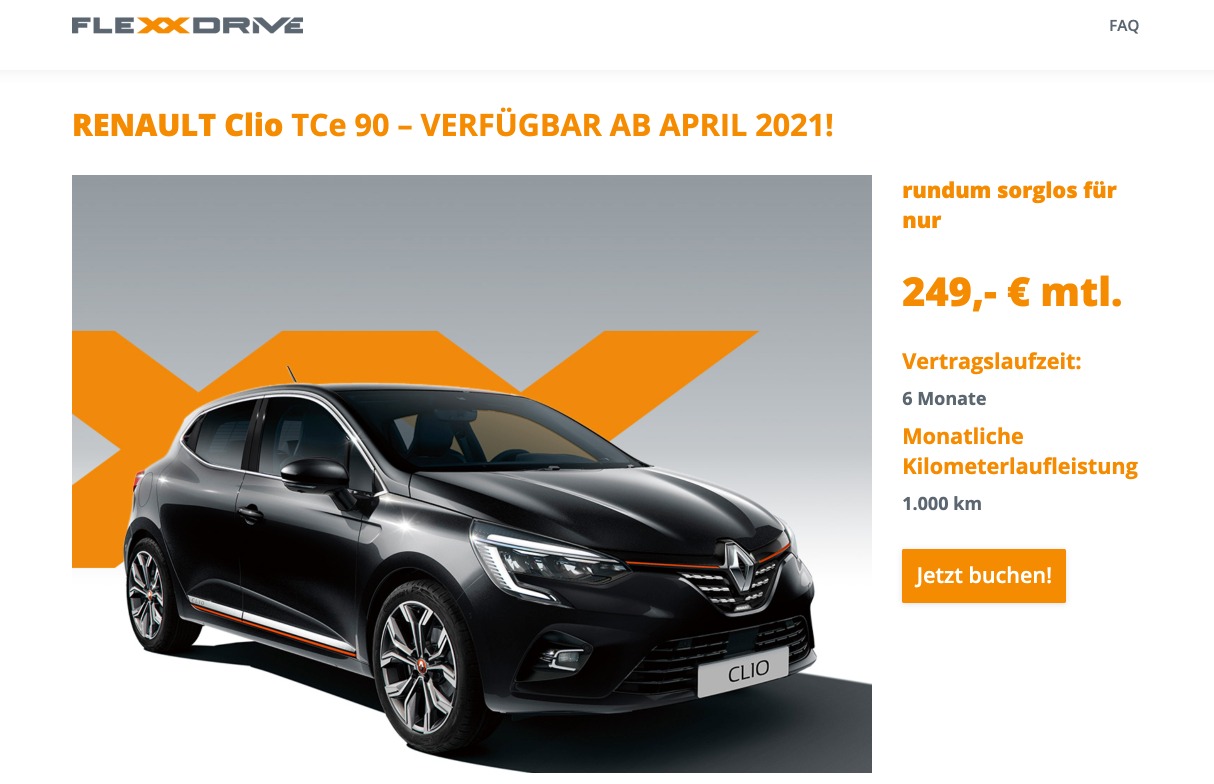Screen dimensions: 1214x784
Task: Click the 249,- € mtl. price
Action: click(1012, 292)
